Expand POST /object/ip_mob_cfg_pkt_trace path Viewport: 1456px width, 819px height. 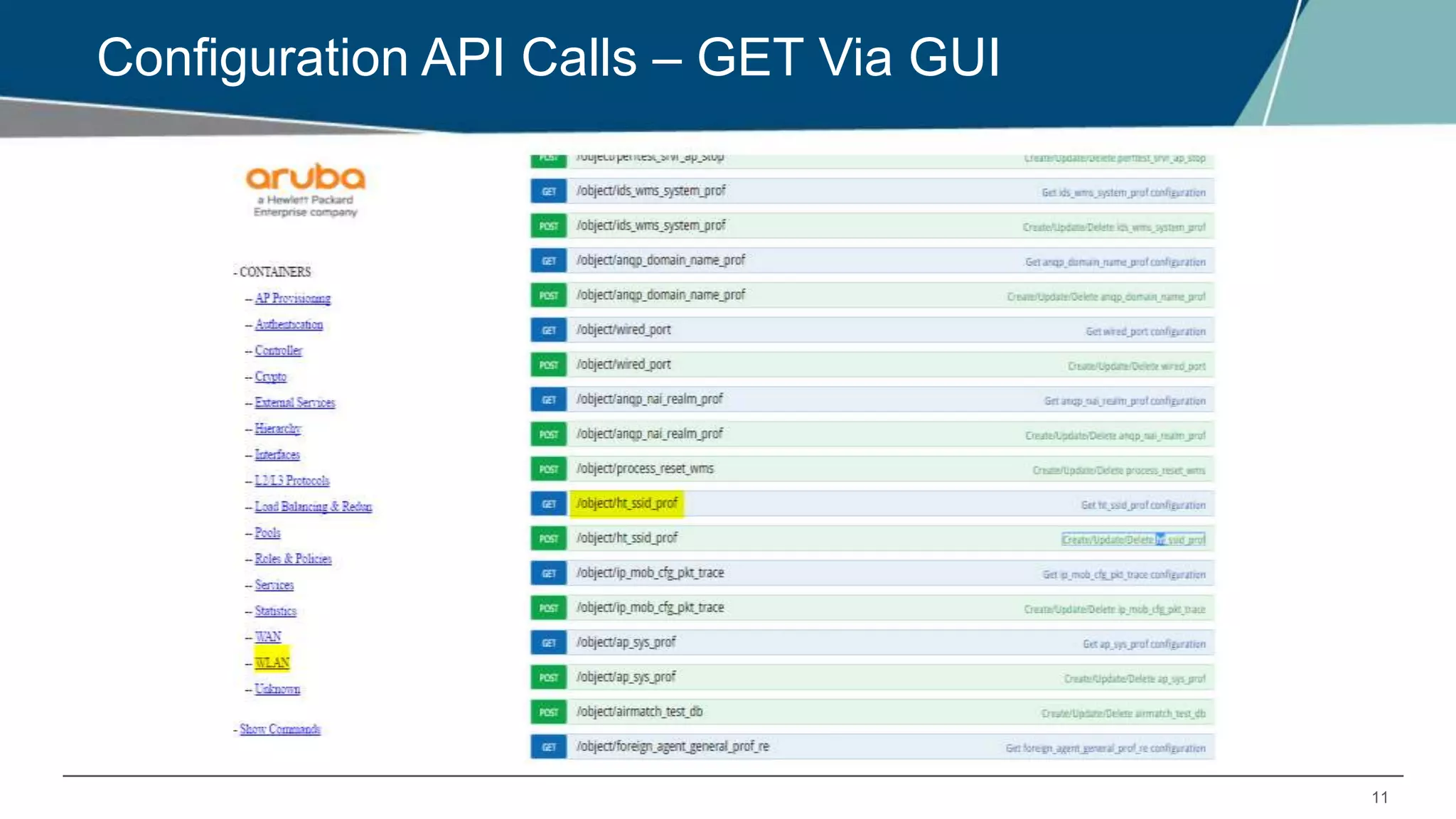point(650,608)
